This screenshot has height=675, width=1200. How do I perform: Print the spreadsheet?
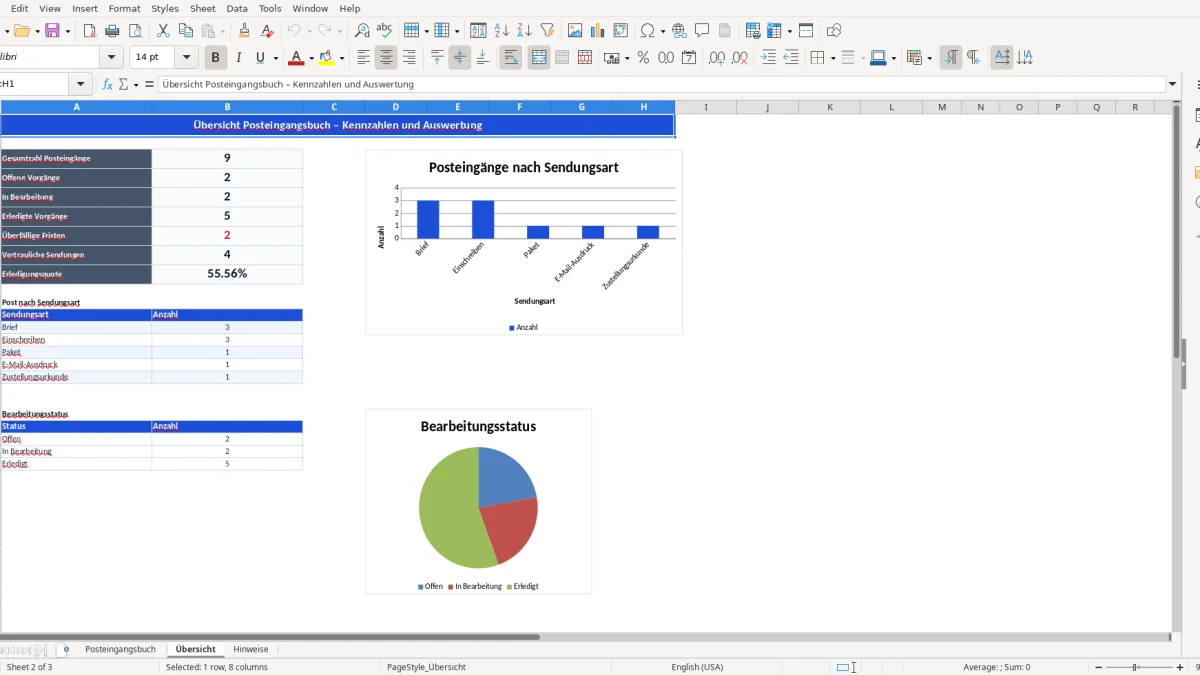[112, 31]
